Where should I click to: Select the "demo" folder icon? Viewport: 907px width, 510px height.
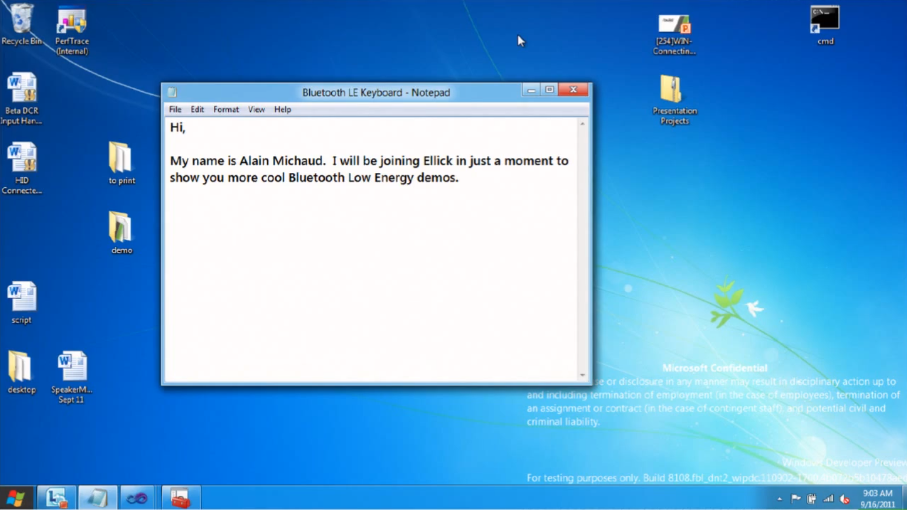coord(121,233)
